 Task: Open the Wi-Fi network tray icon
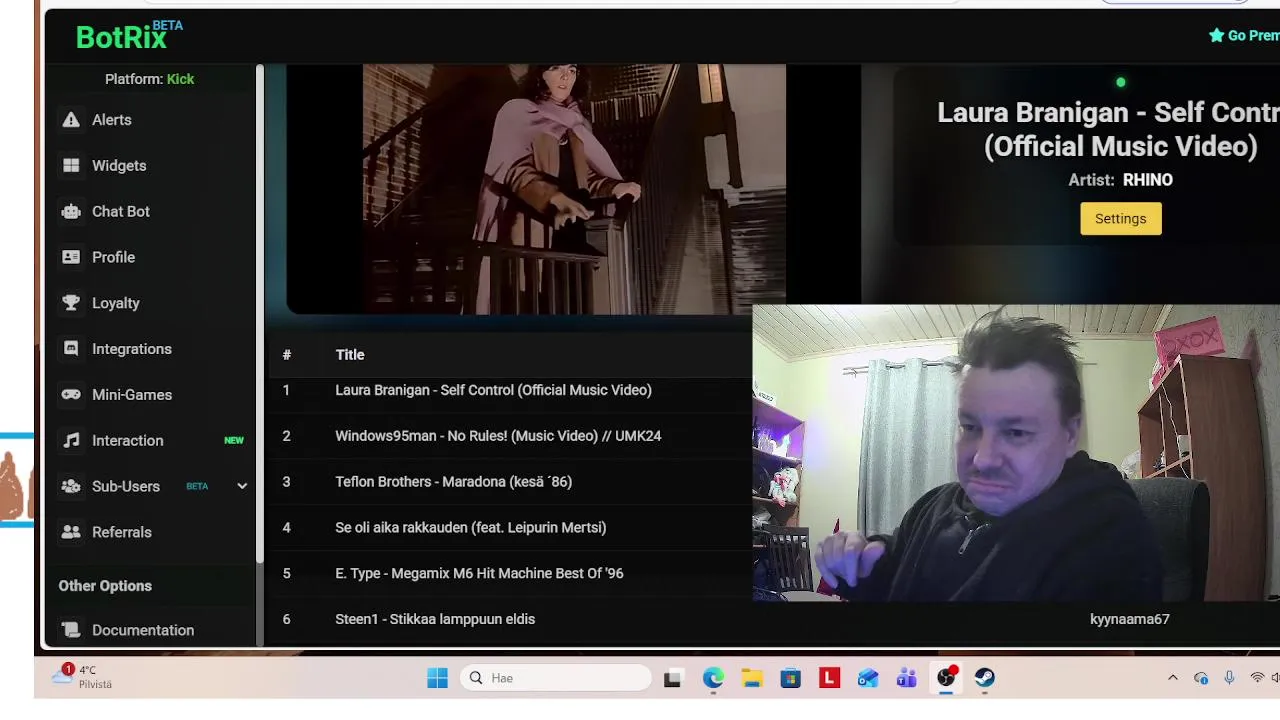click(1257, 678)
